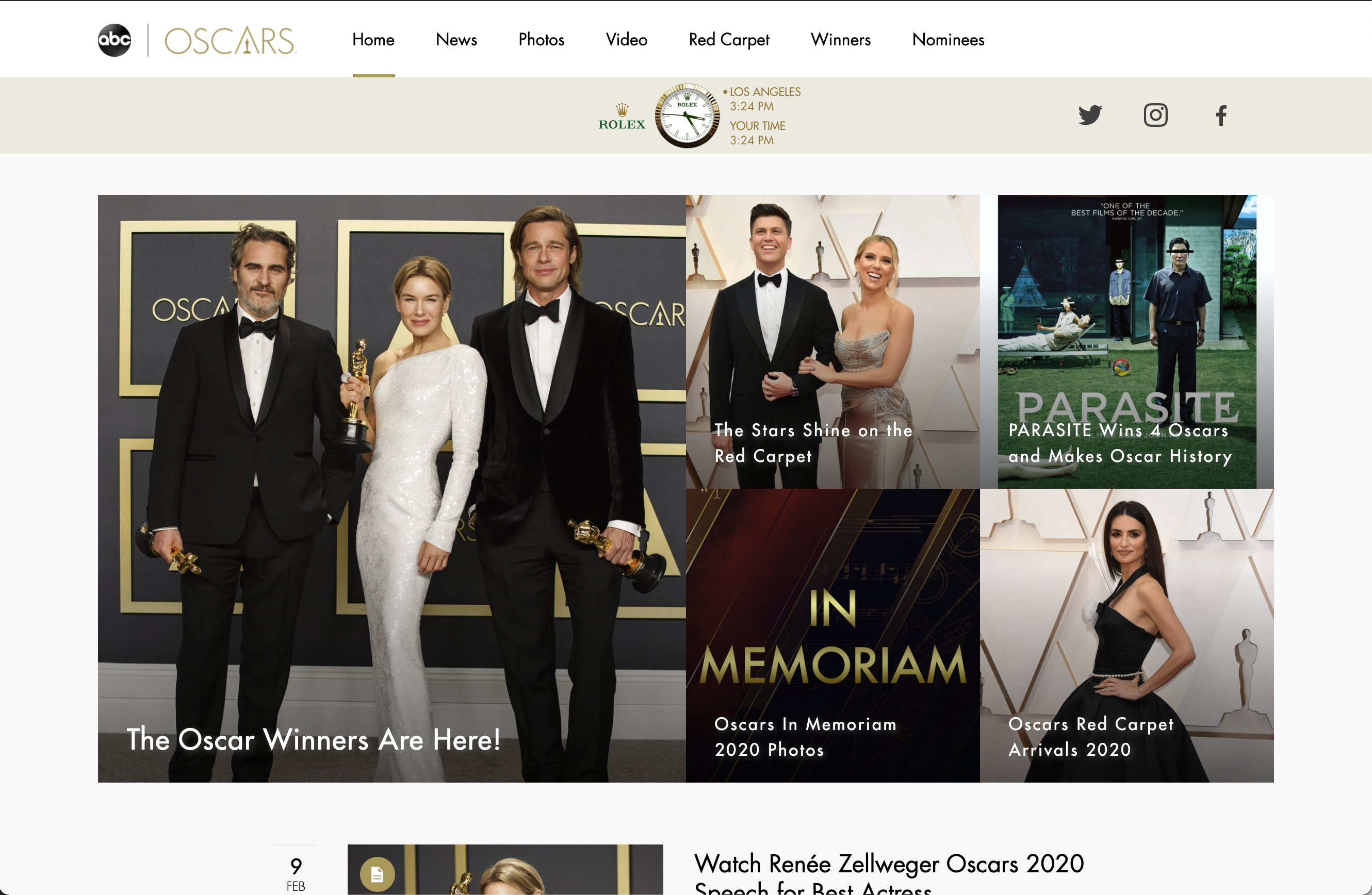Click the 'LOS ANGELES' time label
Viewport: 1372px width, 895px height.
765,92
